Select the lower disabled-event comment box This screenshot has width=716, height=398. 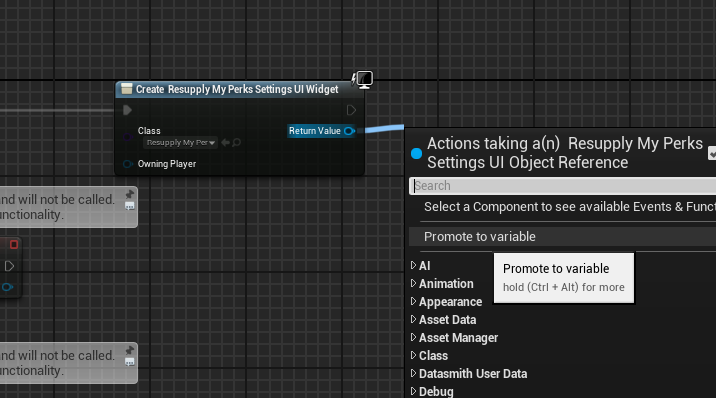click(68, 363)
